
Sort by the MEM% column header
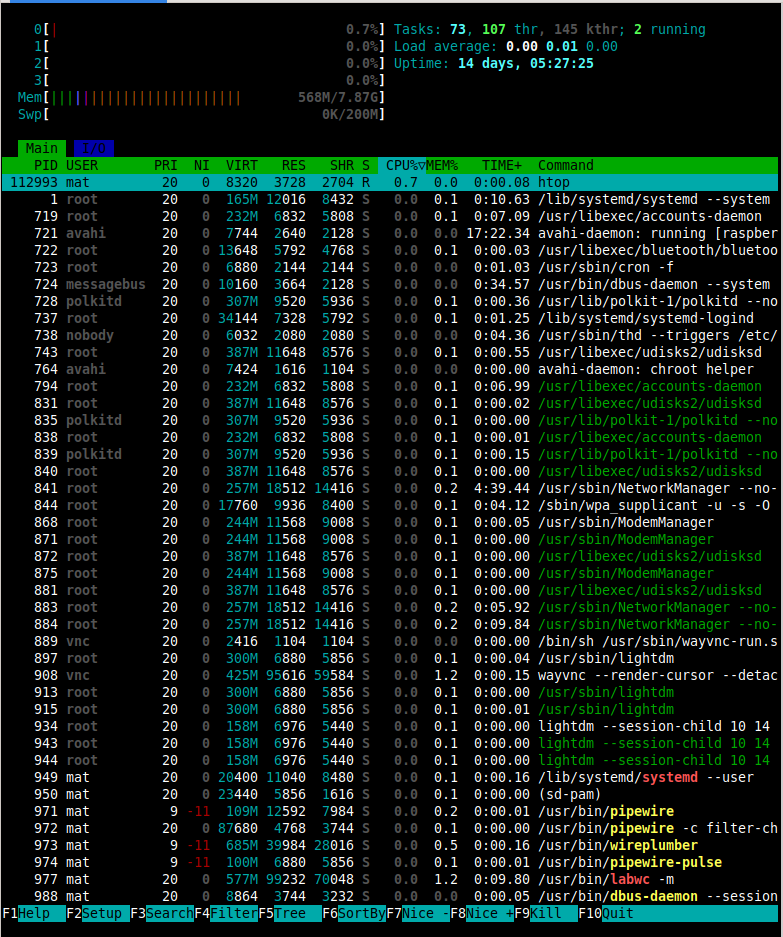pyautogui.click(x=442, y=166)
